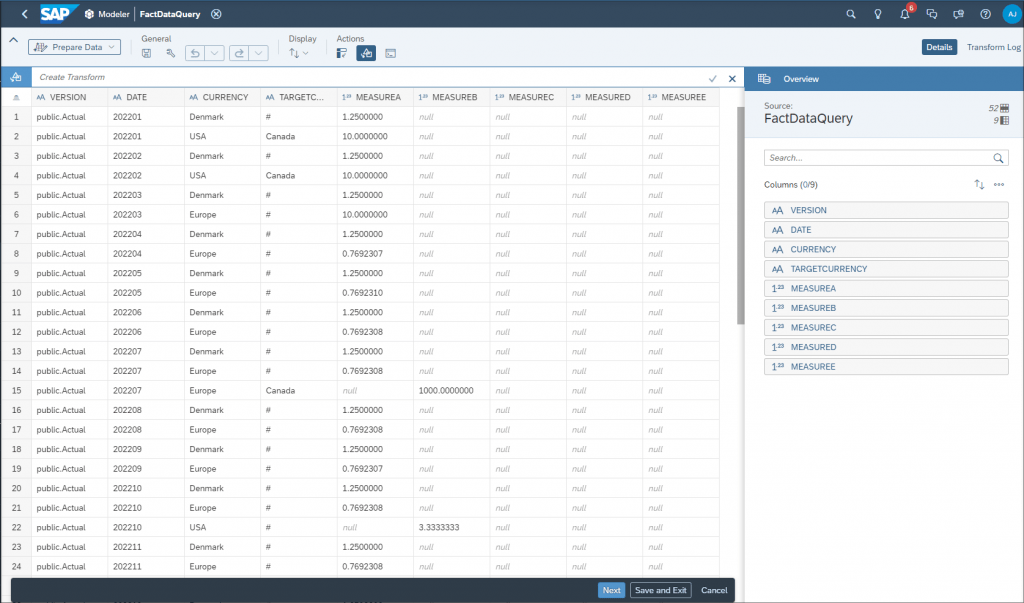
Task: Toggle the Details panel button
Action: [939, 47]
